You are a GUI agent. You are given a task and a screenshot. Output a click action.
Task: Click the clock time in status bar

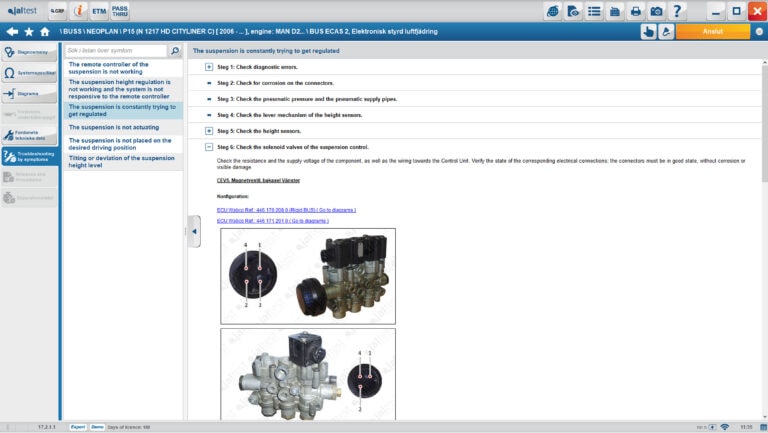(746, 427)
